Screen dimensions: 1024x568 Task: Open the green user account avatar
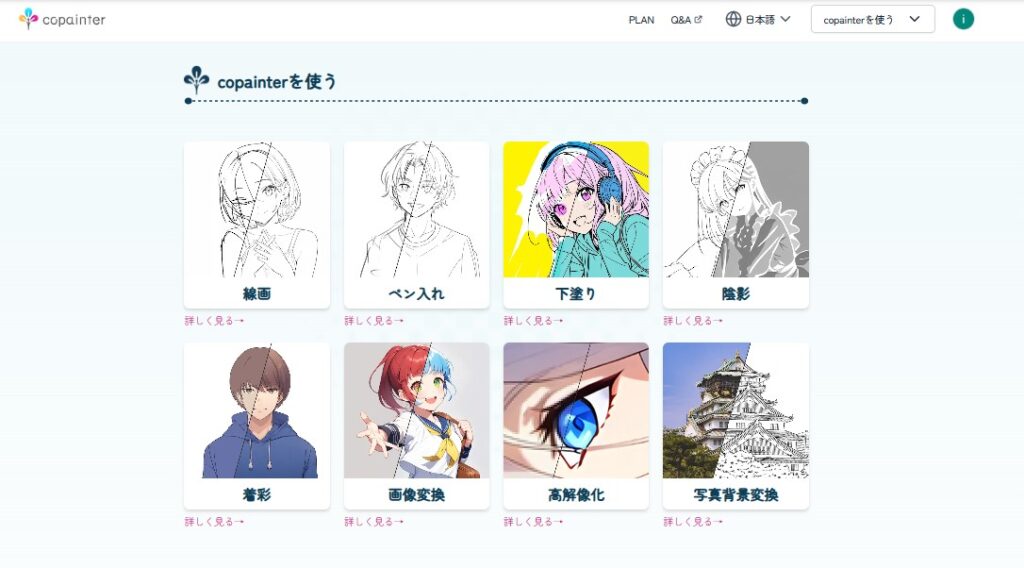[963, 19]
